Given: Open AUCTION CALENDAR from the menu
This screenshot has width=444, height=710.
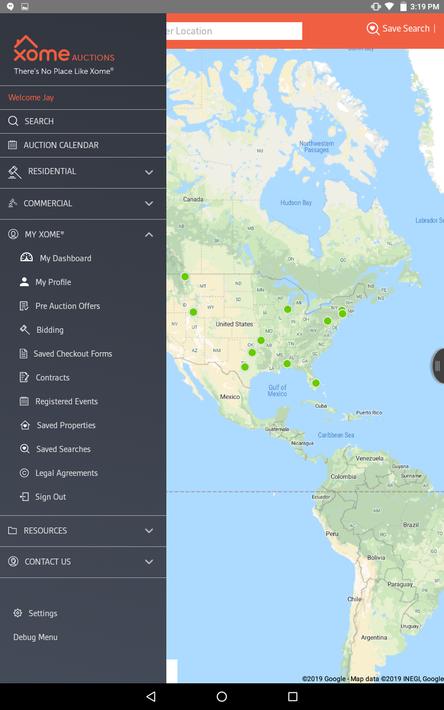Looking at the screenshot, I should click(x=83, y=145).
